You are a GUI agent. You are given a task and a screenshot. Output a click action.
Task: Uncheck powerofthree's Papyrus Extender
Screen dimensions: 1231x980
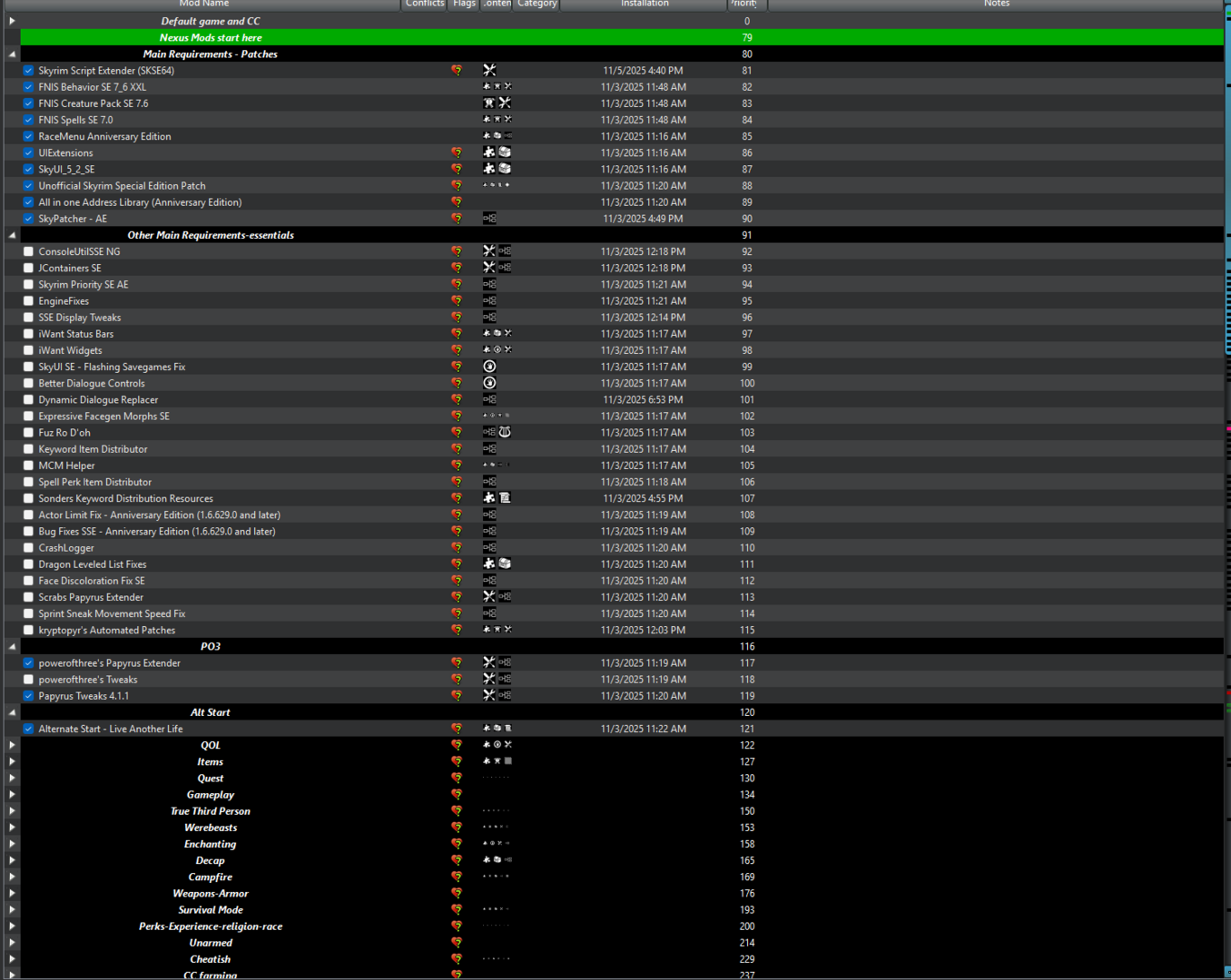29,663
